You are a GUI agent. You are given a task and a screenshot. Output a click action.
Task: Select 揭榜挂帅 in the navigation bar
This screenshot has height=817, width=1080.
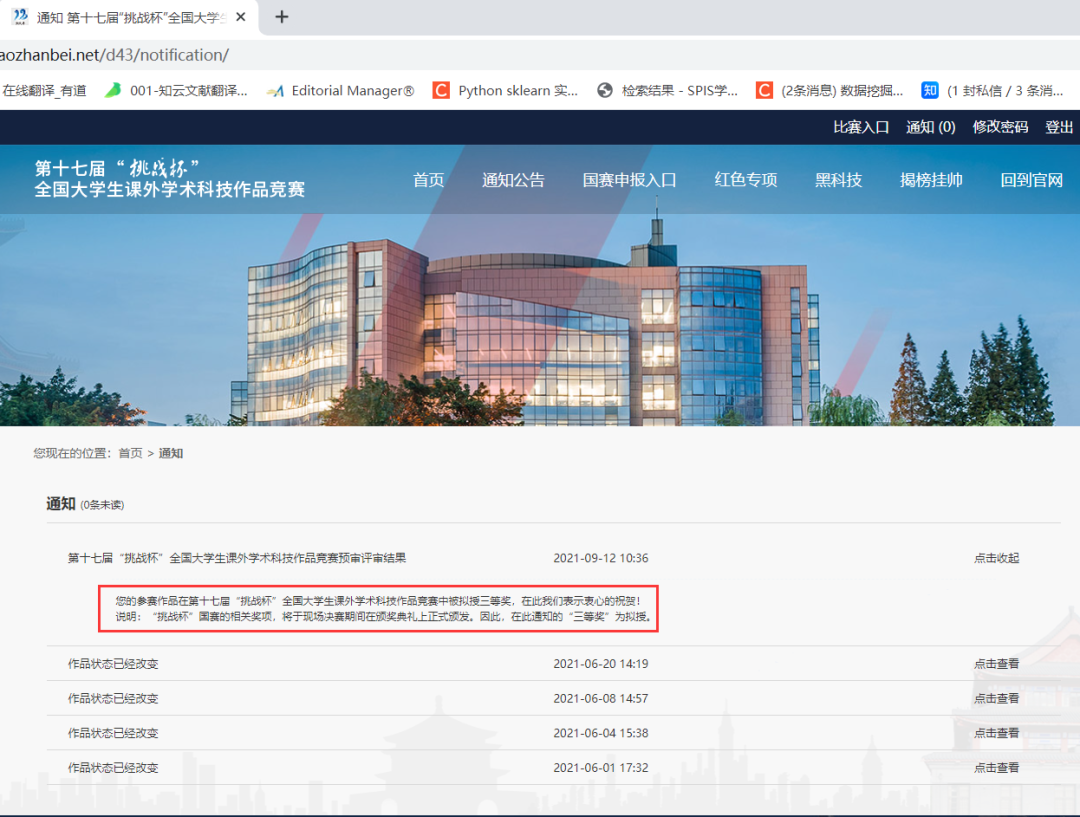point(931,180)
